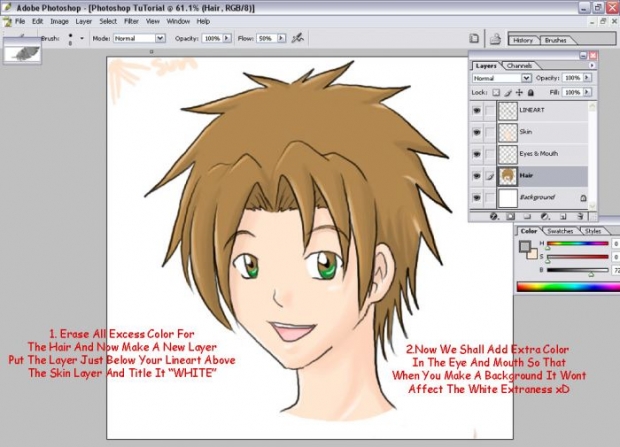Select the Skin layer name
Image resolution: width=620 pixels, height=447 pixels.
click(x=525, y=132)
